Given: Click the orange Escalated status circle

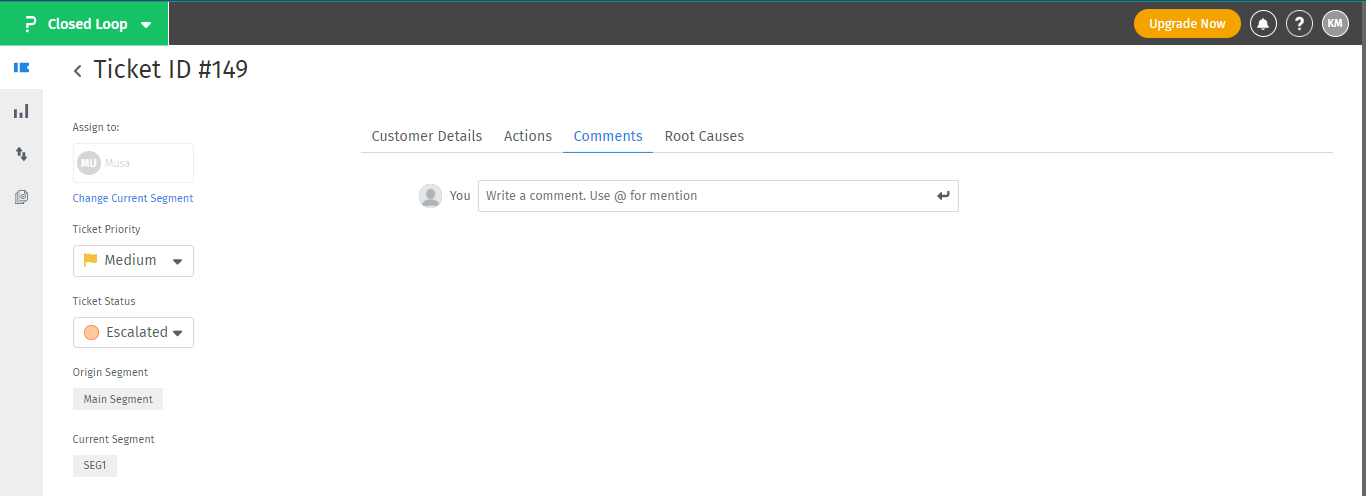Looking at the screenshot, I should click(x=91, y=332).
